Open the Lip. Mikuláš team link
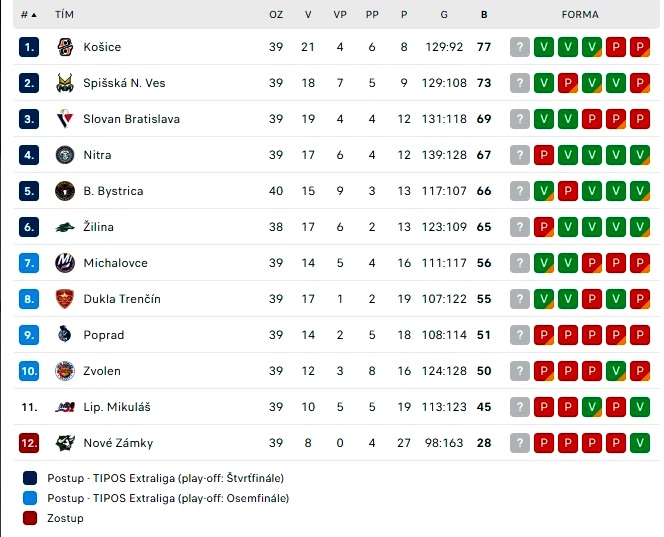The width and height of the screenshot is (664, 537). pyautogui.click(x=116, y=407)
